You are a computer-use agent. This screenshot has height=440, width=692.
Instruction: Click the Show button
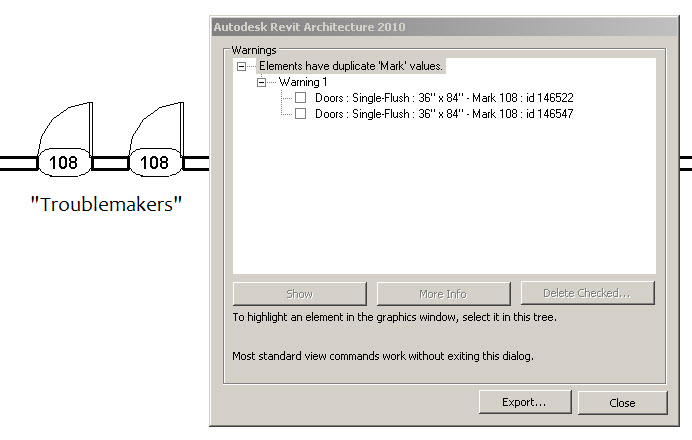(x=300, y=294)
